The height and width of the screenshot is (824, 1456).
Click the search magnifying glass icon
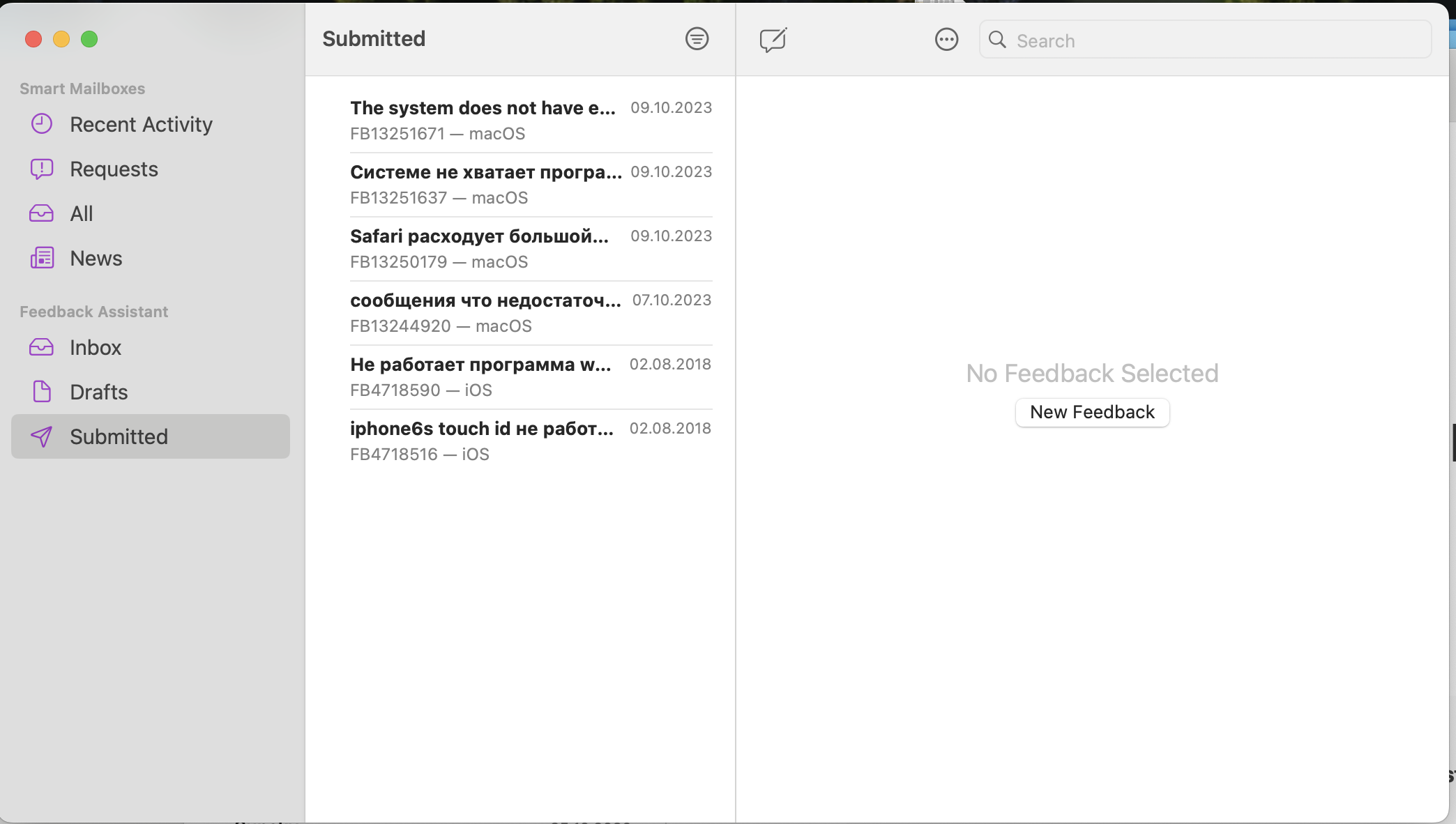[x=997, y=40]
